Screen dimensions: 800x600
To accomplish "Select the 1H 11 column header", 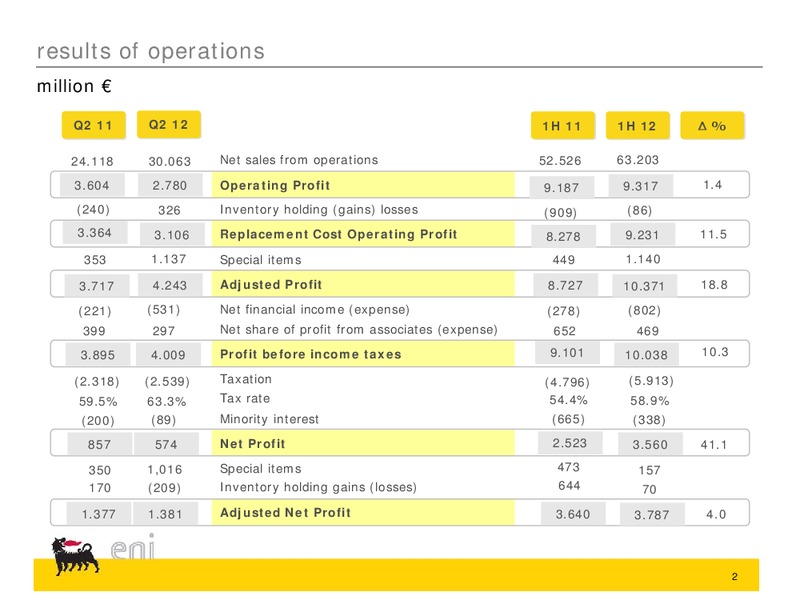I will (562, 126).
